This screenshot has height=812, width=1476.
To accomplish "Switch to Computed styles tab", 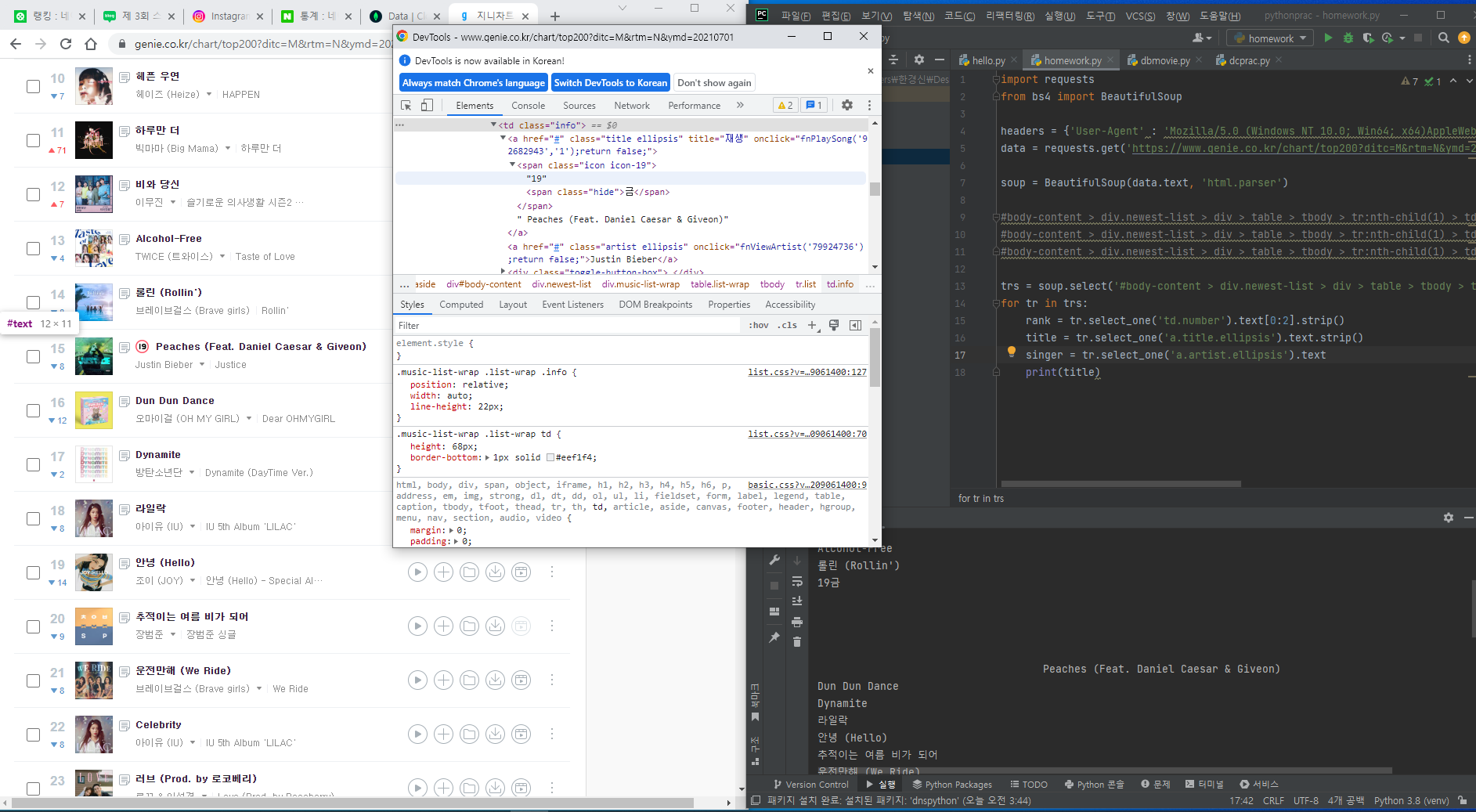I will point(461,305).
